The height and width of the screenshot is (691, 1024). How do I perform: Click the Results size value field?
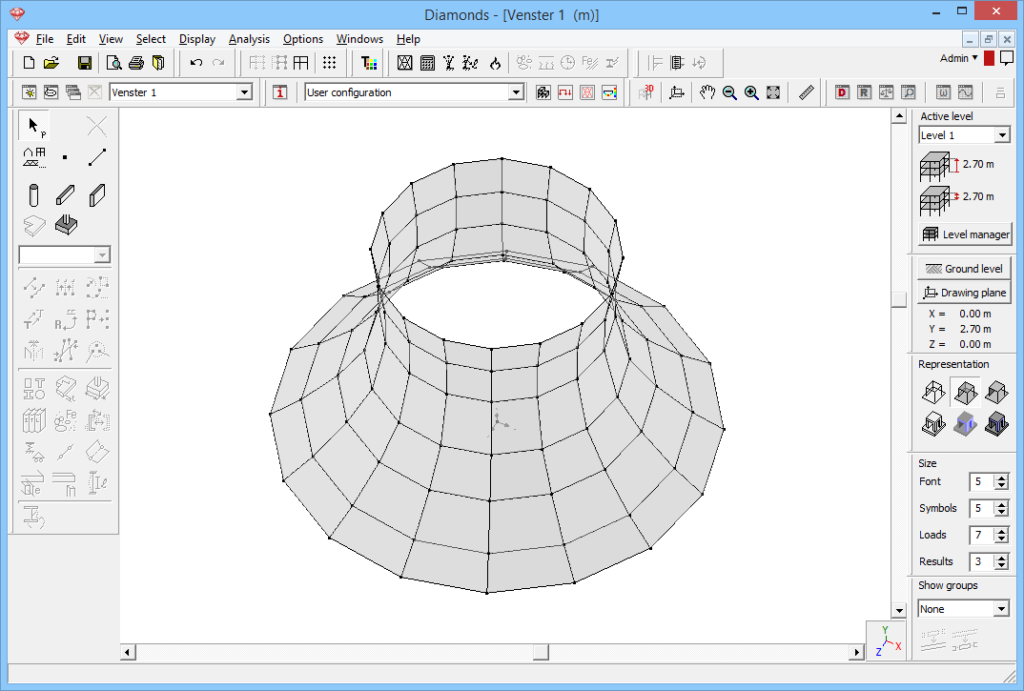tap(982, 561)
